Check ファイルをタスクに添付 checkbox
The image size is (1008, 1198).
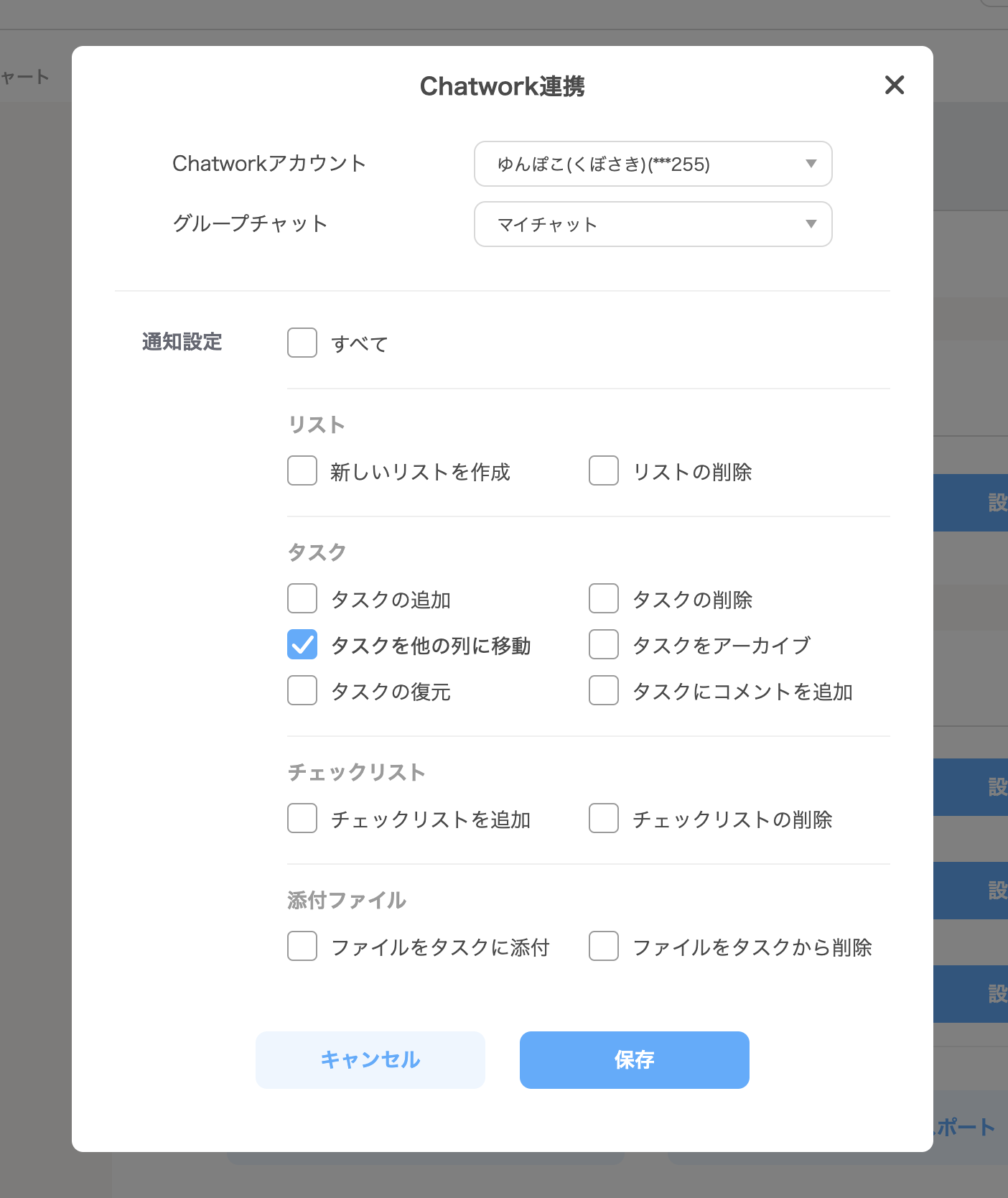click(x=302, y=946)
